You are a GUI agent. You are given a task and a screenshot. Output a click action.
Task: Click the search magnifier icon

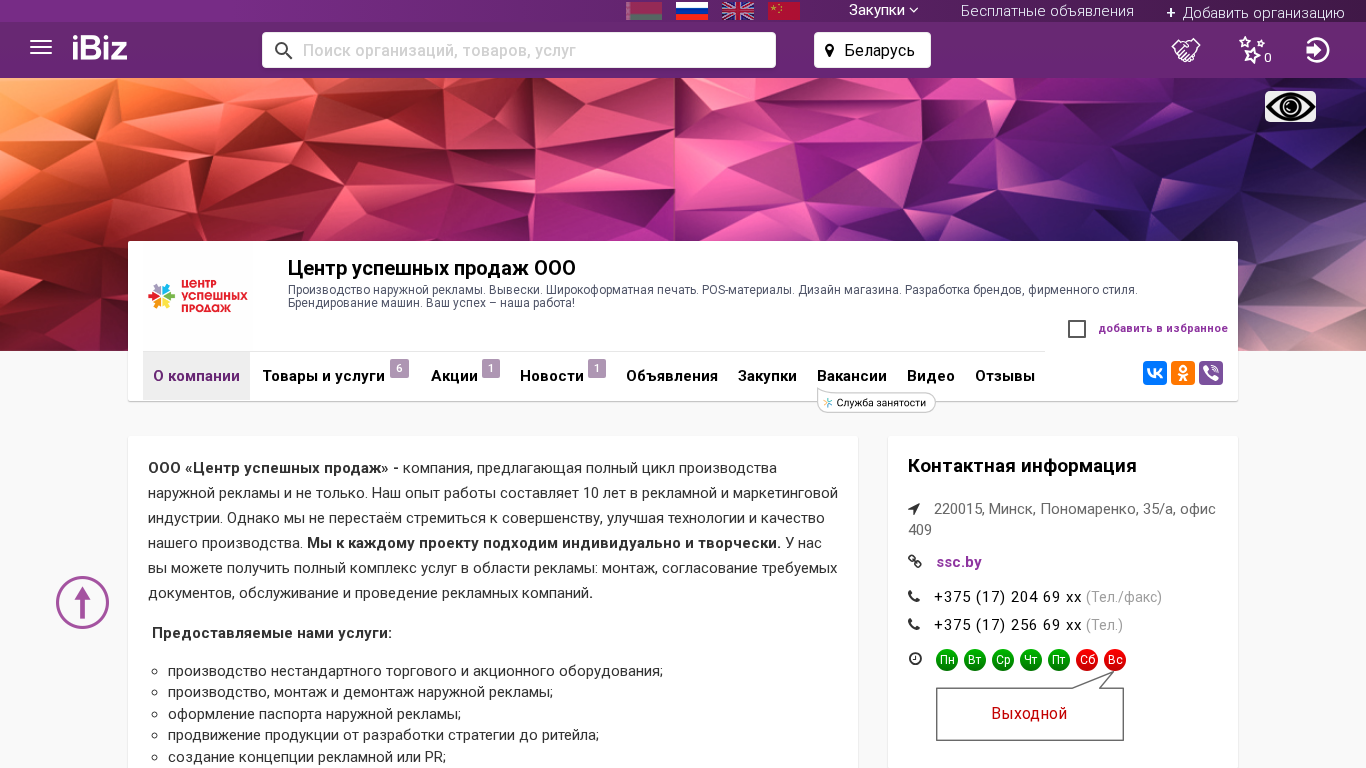284,50
